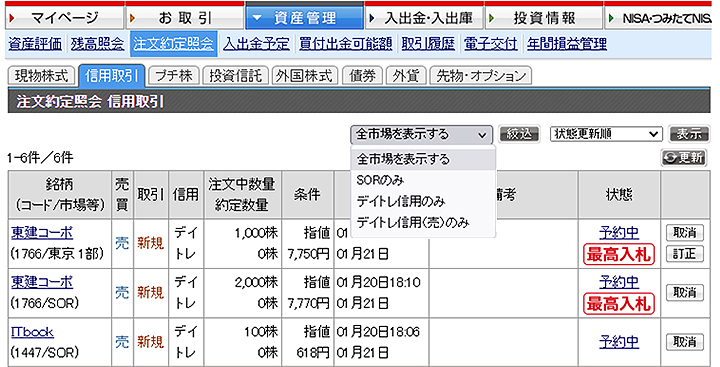This screenshot has width=720, height=367.
Task: Open the お取引 top menu
Action: coord(185,17)
